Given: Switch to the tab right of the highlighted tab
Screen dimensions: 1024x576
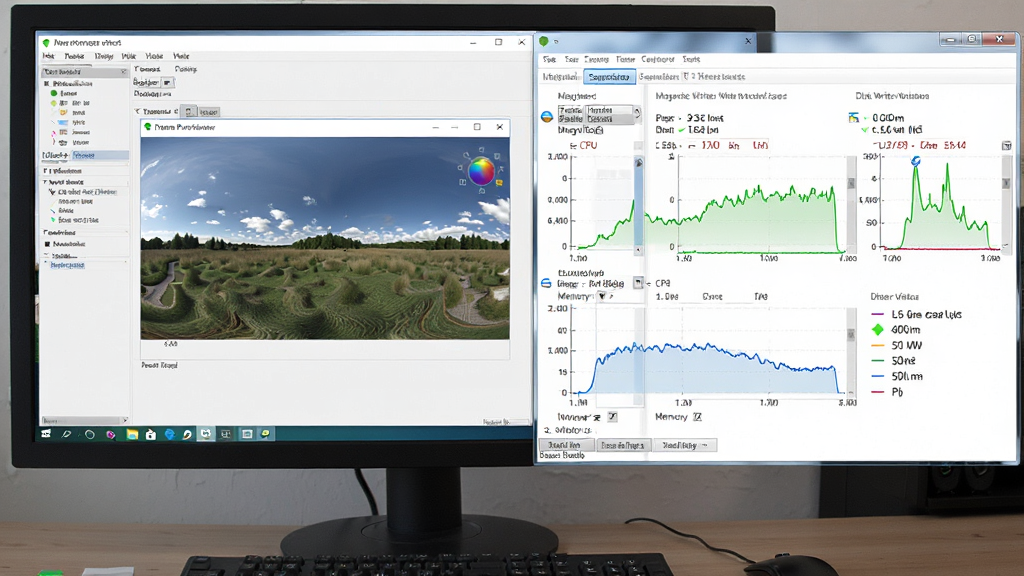Looking at the screenshot, I should pyautogui.click(x=658, y=77).
